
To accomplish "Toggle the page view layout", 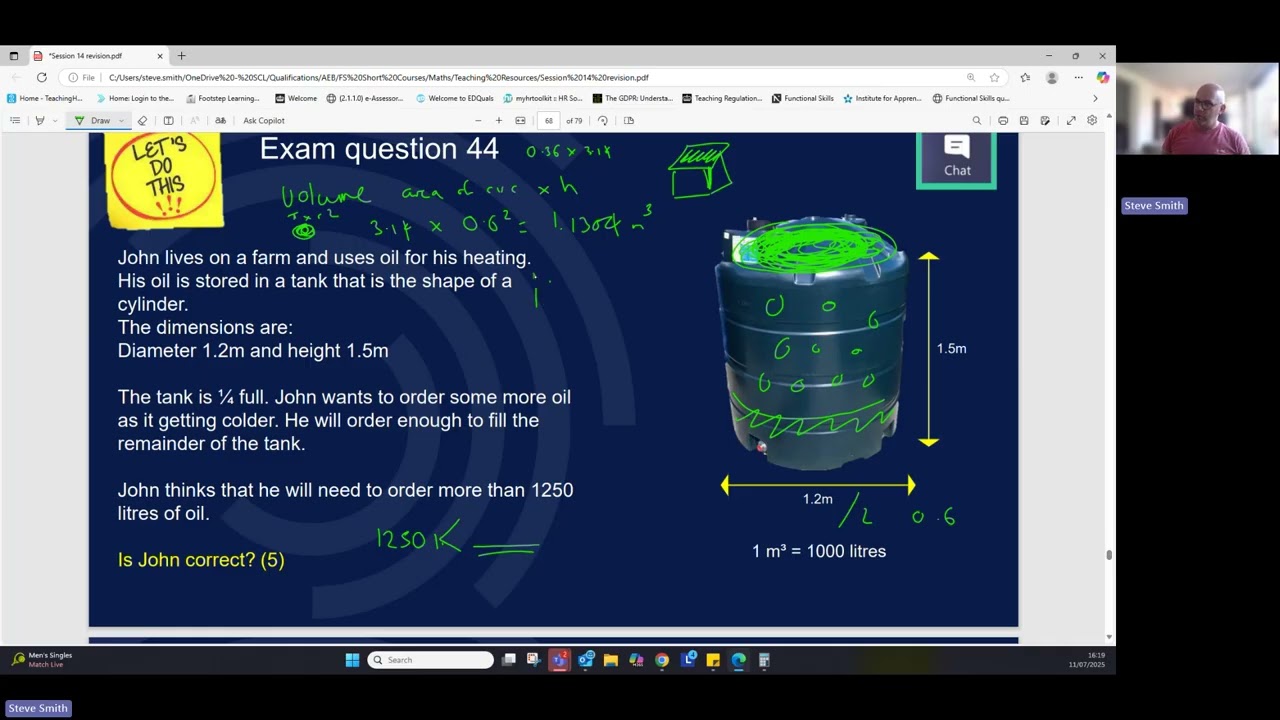I will point(629,120).
